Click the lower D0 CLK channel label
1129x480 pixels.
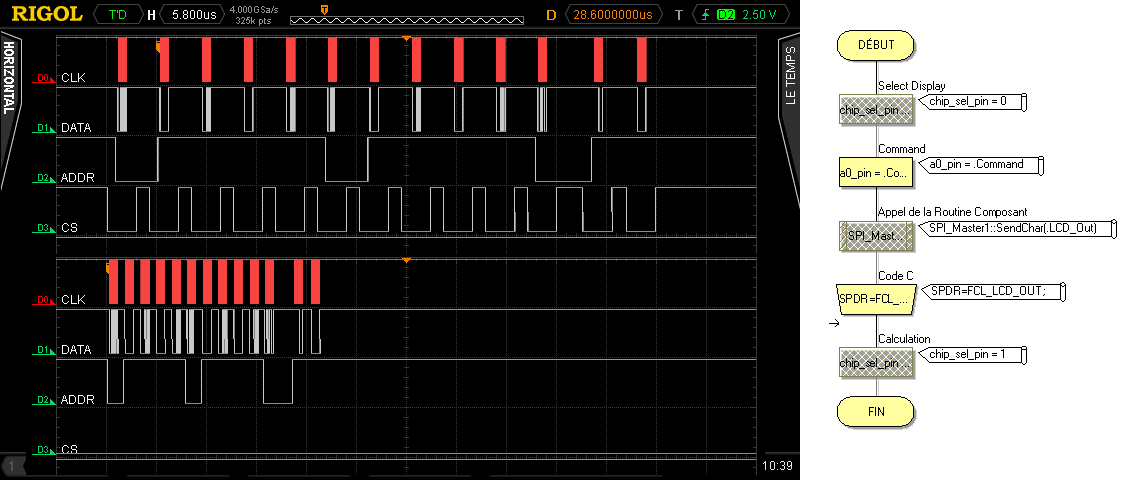[58, 299]
